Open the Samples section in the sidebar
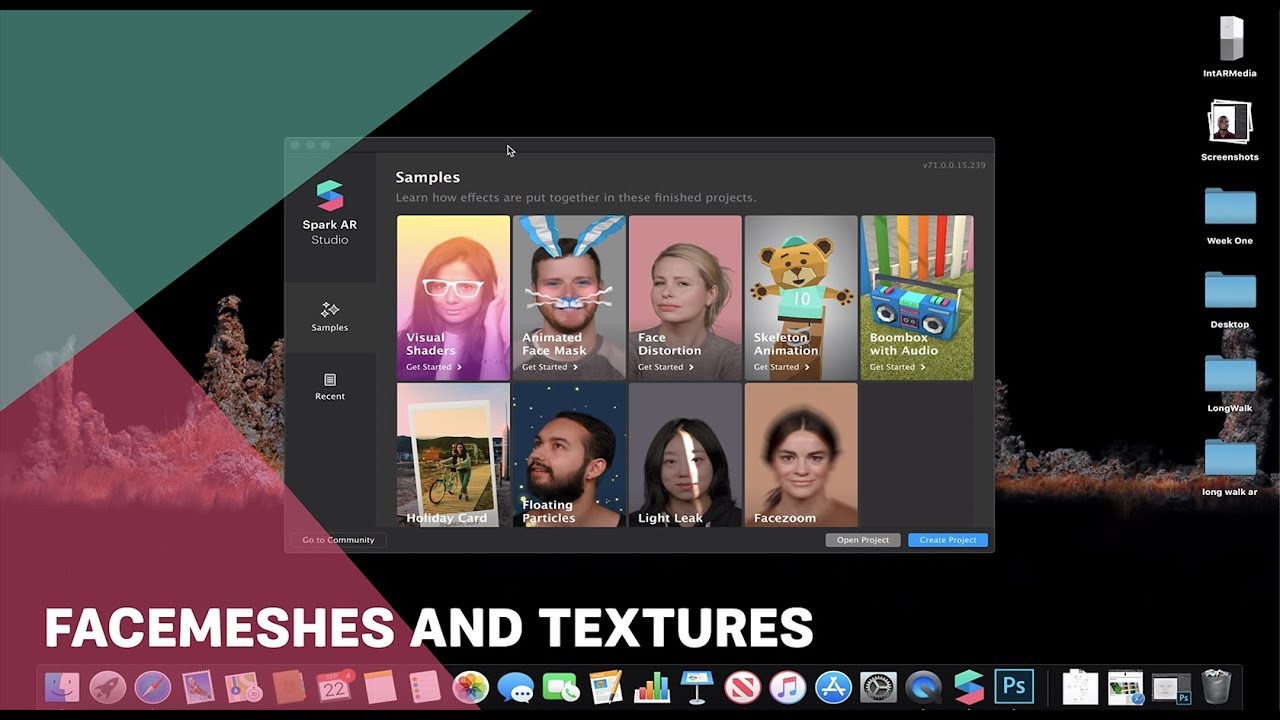Viewport: 1280px width, 720px height. [x=329, y=317]
